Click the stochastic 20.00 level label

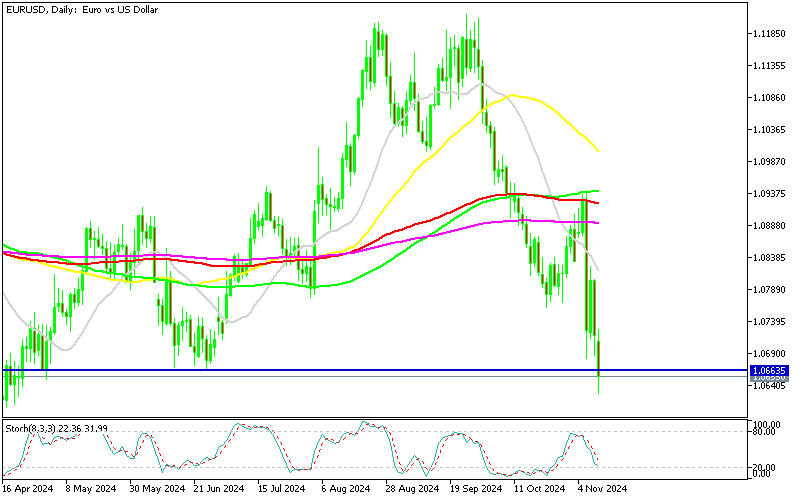[767, 468]
